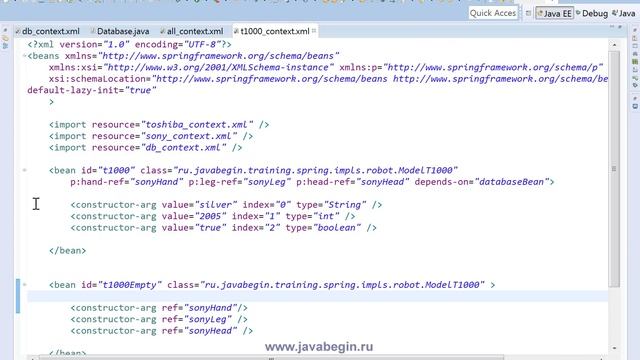This screenshot has height=360, width=640.
Task: Collapse the t1000 bean fold marker
Action: coord(24,170)
